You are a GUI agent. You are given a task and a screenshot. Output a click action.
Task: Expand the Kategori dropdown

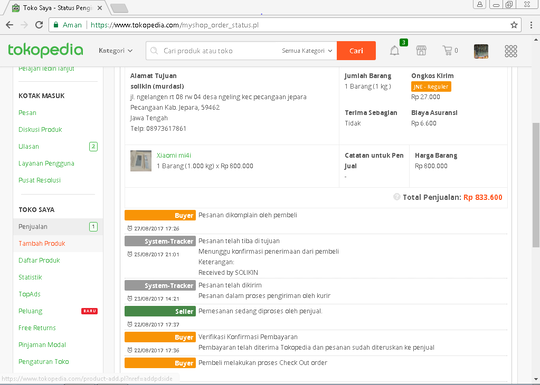tap(115, 51)
